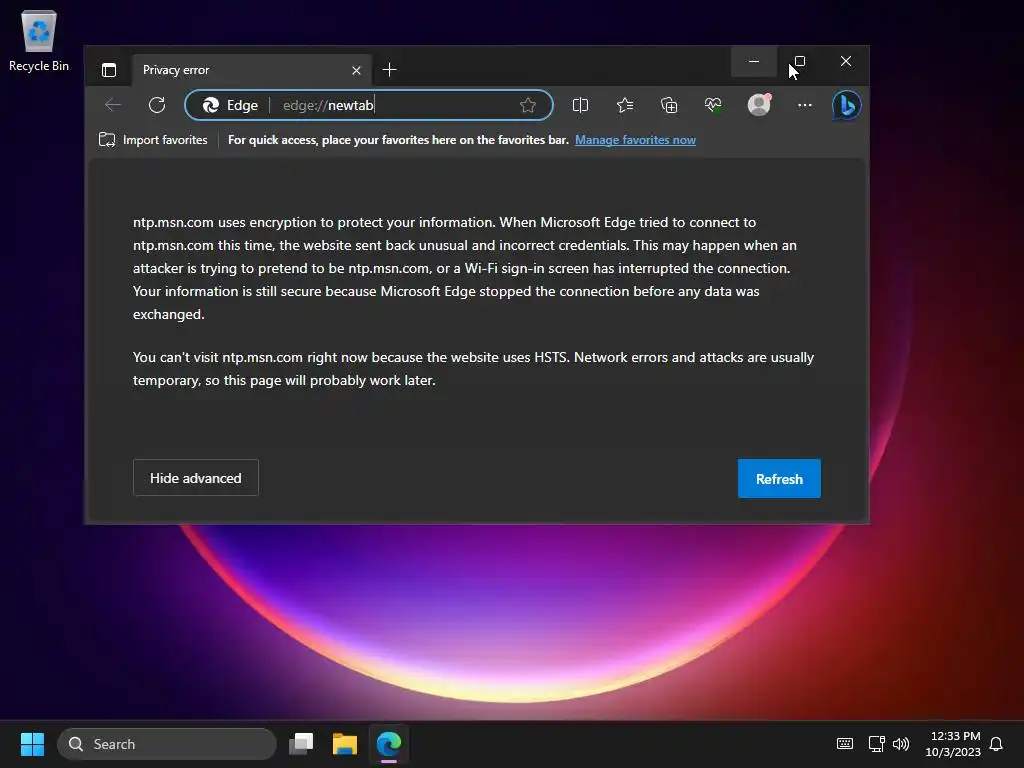Open Settings and more ellipsis menu
This screenshot has width=1024, height=768.
coord(805,105)
